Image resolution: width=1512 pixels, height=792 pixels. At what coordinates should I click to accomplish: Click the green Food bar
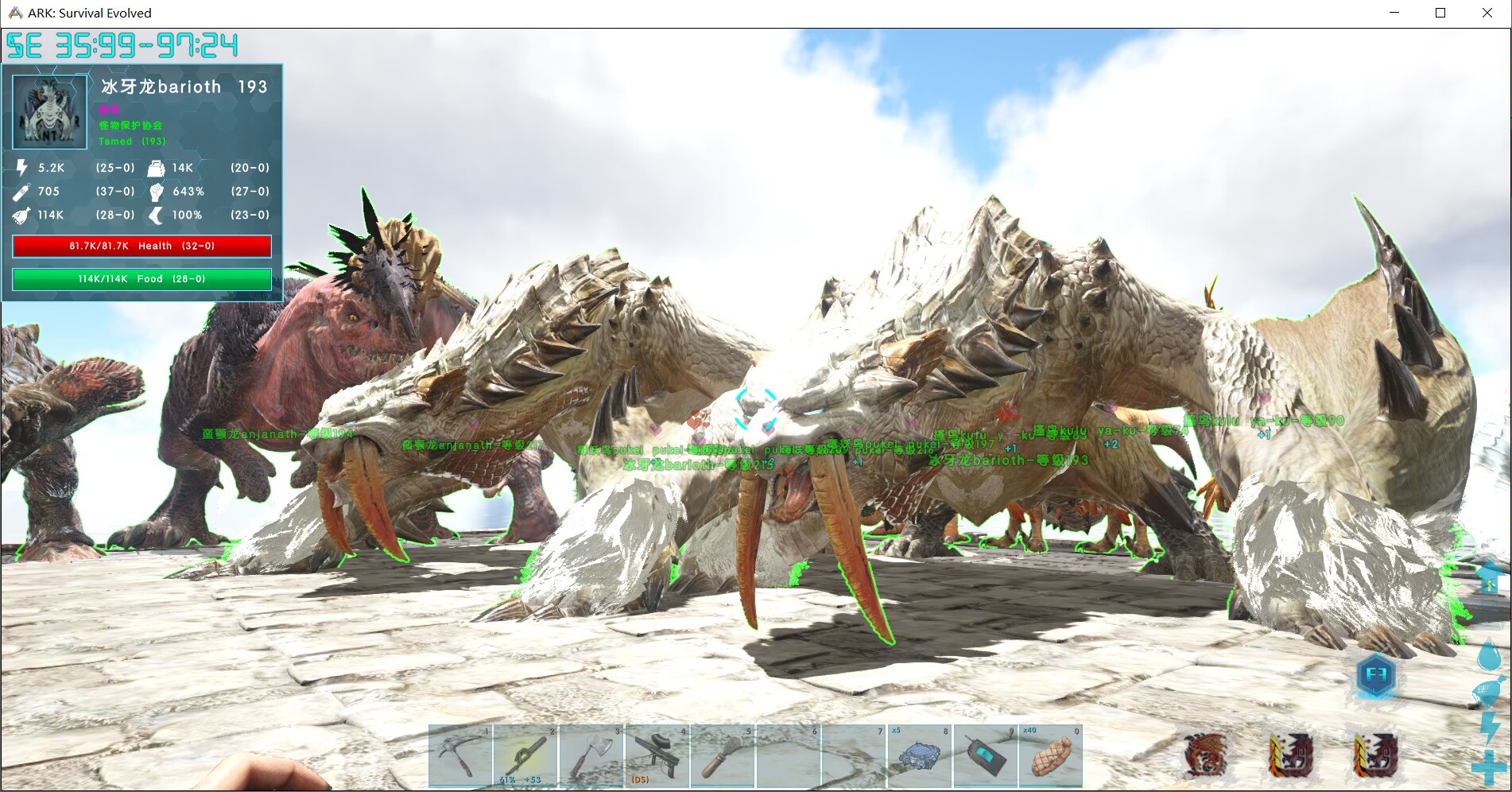[x=142, y=279]
